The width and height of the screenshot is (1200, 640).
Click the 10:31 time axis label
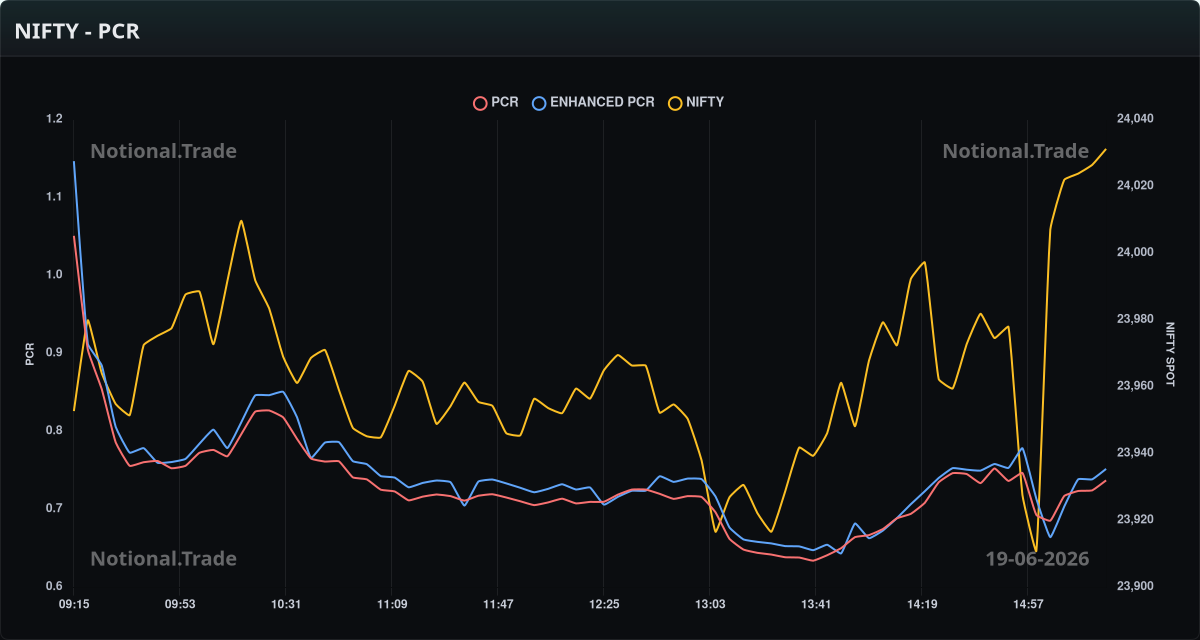pyautogui.click(x=286, y=604)
